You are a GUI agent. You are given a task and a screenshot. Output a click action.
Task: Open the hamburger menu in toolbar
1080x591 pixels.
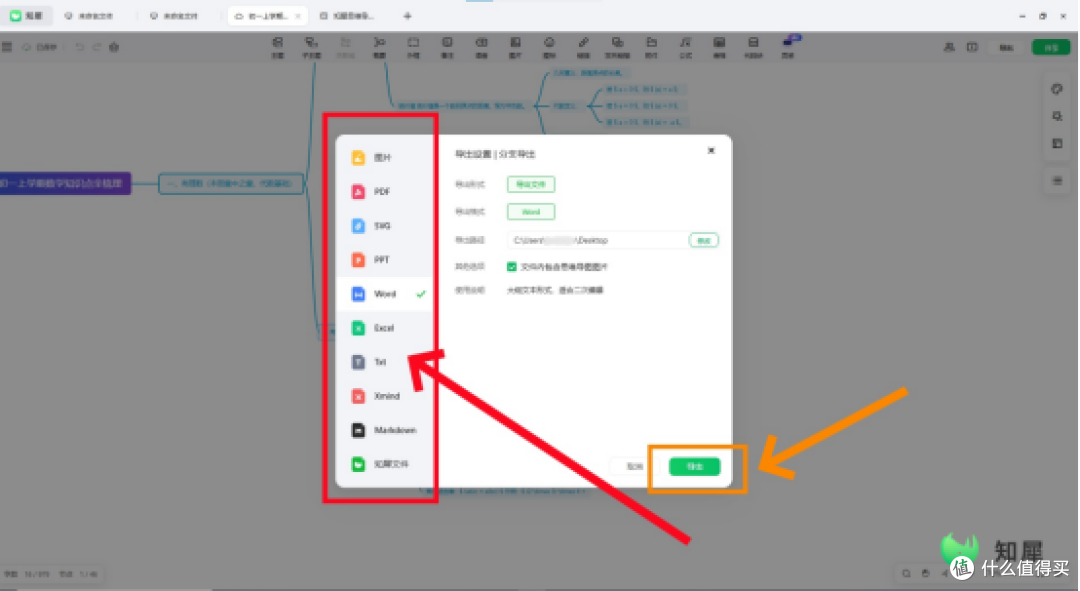[x=7, y=47]
